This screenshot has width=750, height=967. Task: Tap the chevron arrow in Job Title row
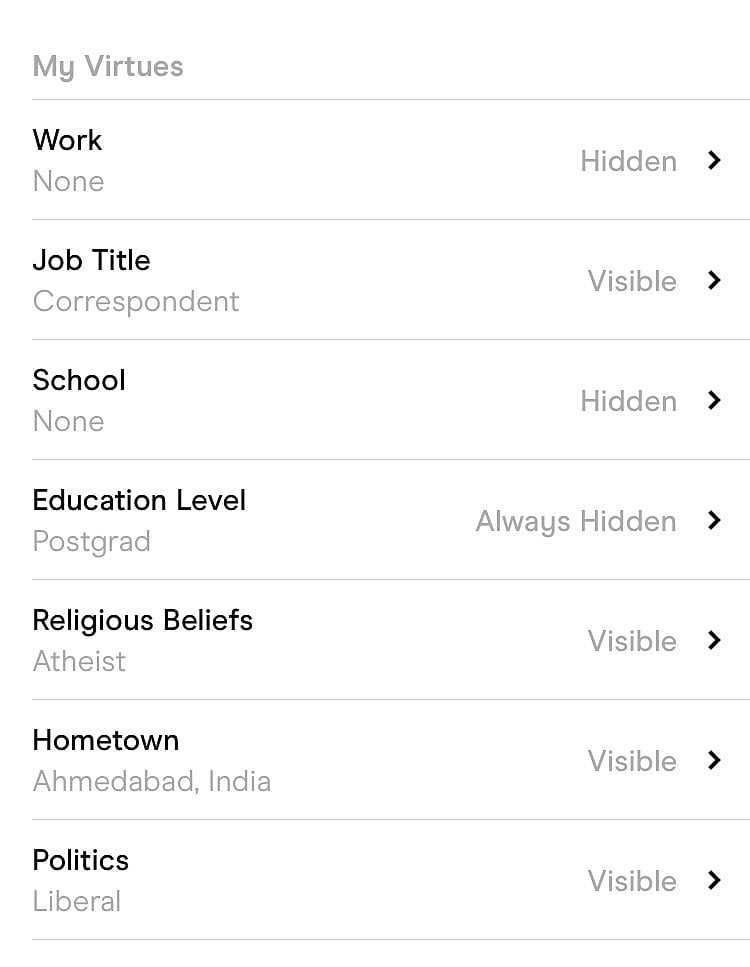[x=714, y=280]
